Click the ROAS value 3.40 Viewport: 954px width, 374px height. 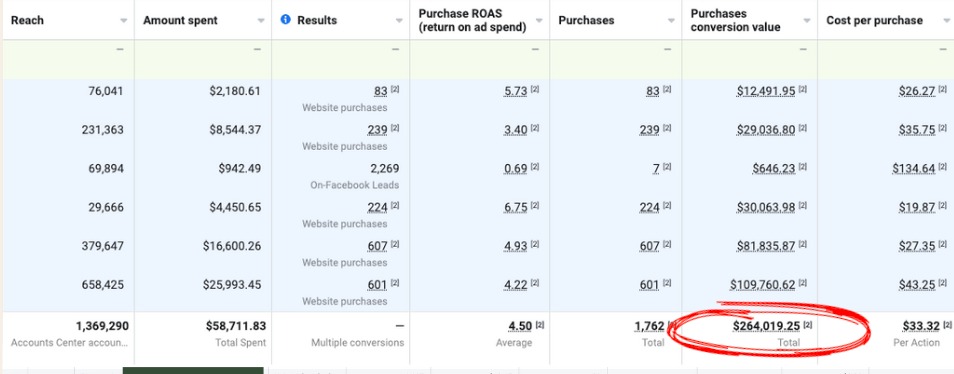[516, 130]
